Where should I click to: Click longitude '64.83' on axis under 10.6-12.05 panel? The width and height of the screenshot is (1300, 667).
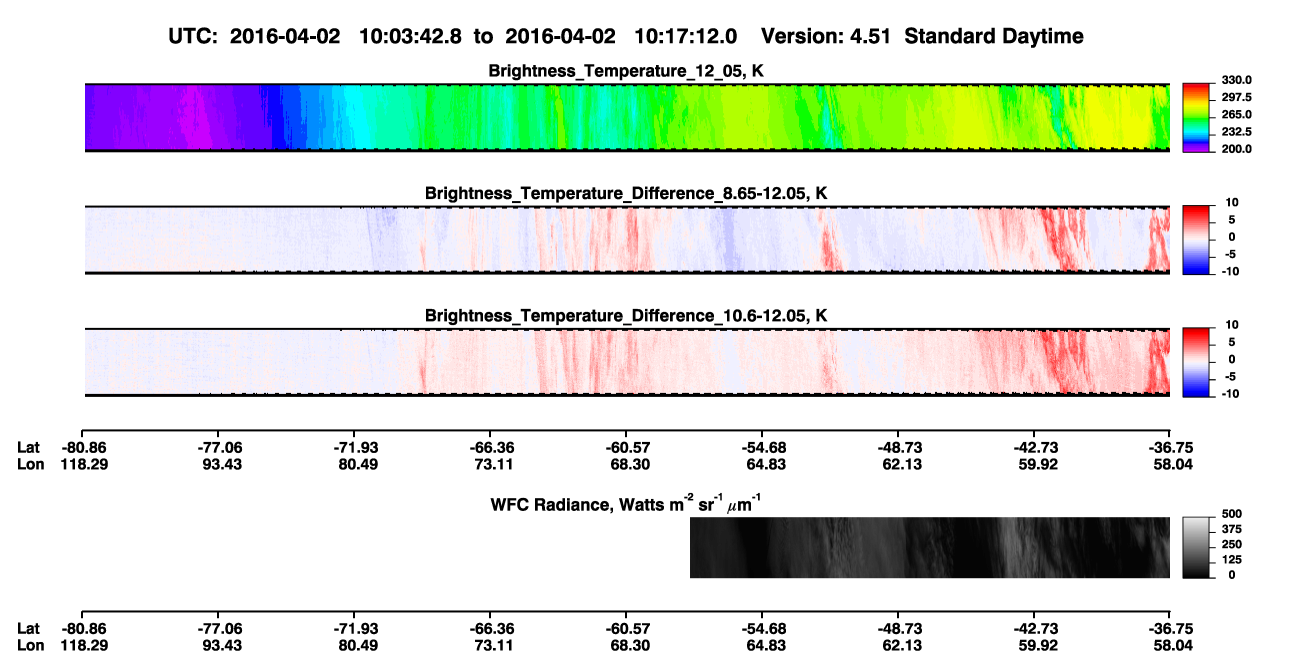click(764, 463)
